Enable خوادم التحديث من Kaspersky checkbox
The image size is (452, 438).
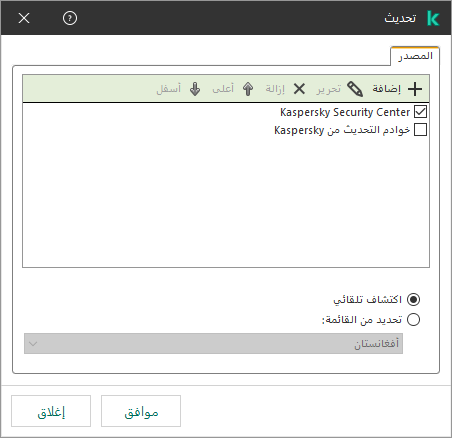point(420,130)
